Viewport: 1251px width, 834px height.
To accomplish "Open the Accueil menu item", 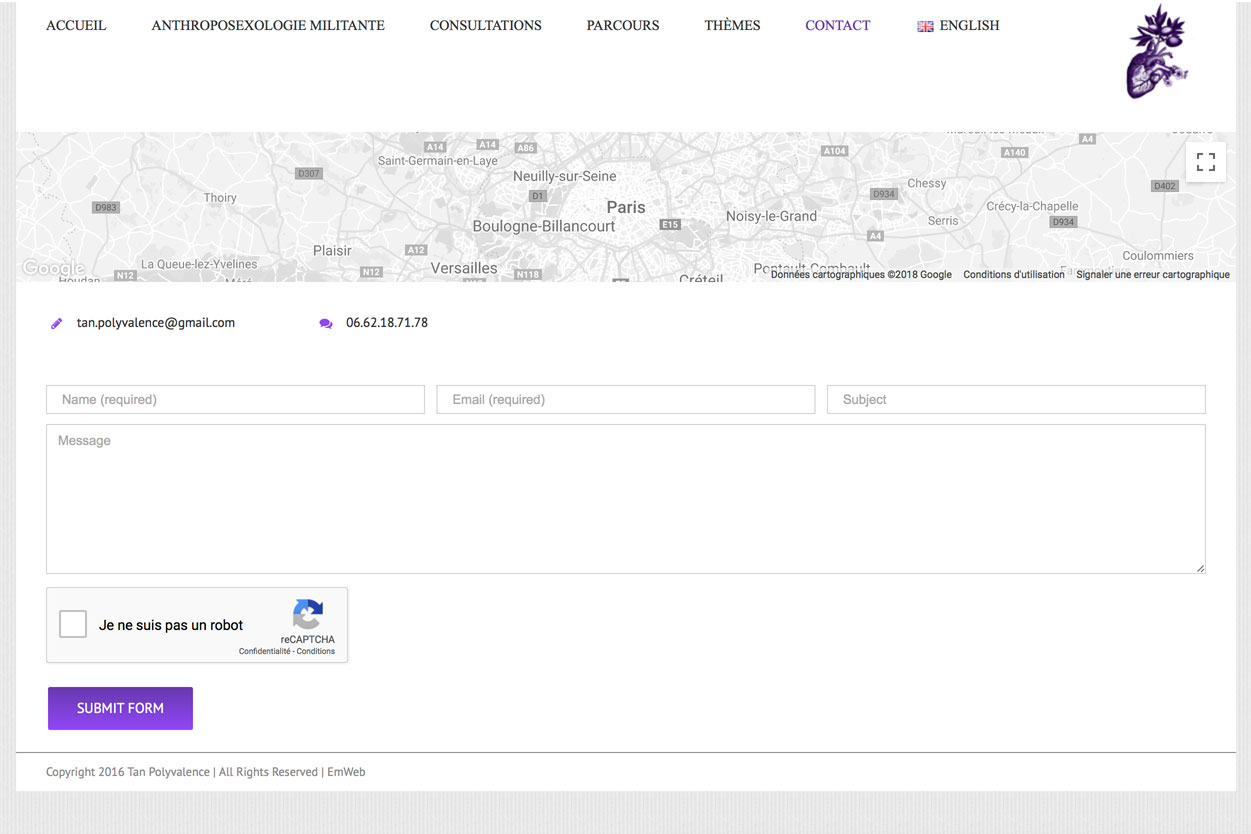I will 76,25.
